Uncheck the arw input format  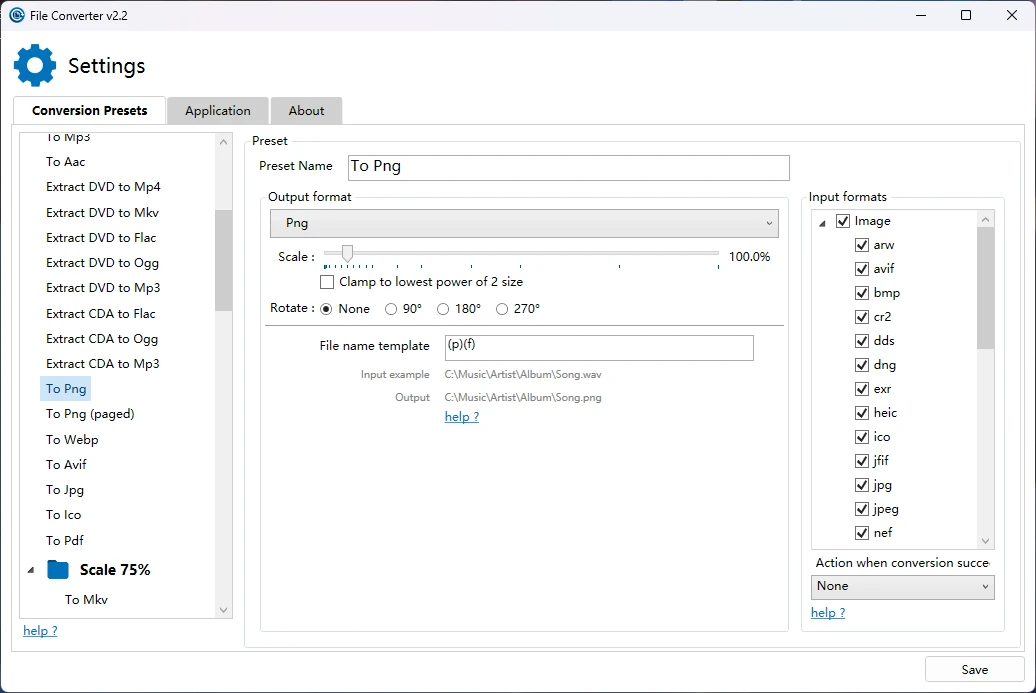pyautogui.click(x=862, y=245)
